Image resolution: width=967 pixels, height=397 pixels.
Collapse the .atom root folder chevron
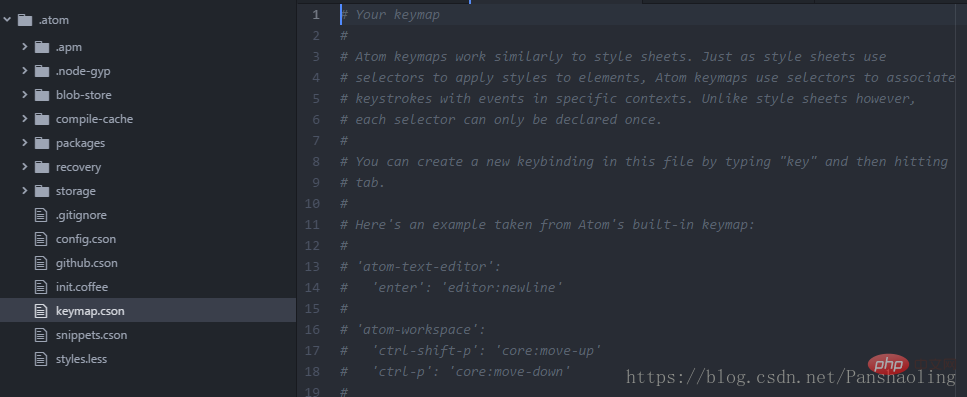pos(7,20)
